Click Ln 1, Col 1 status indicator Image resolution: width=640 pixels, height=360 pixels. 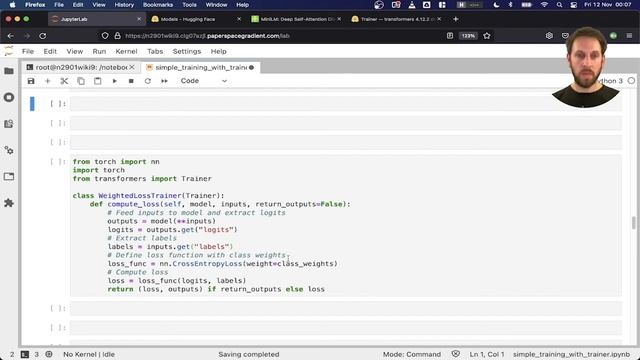[487, 354]
